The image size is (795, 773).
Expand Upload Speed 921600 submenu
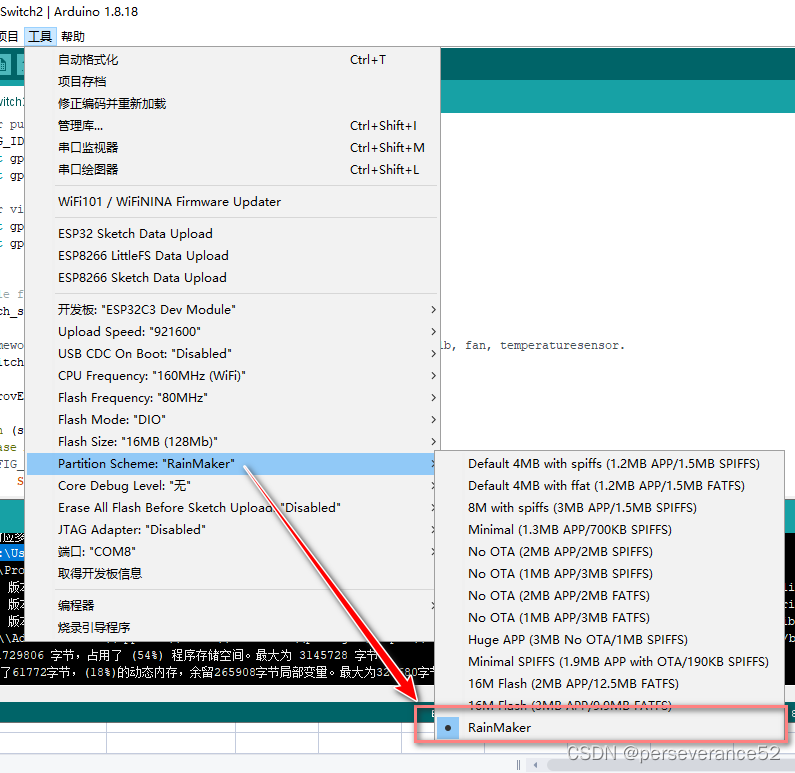[x=232, y=332]
